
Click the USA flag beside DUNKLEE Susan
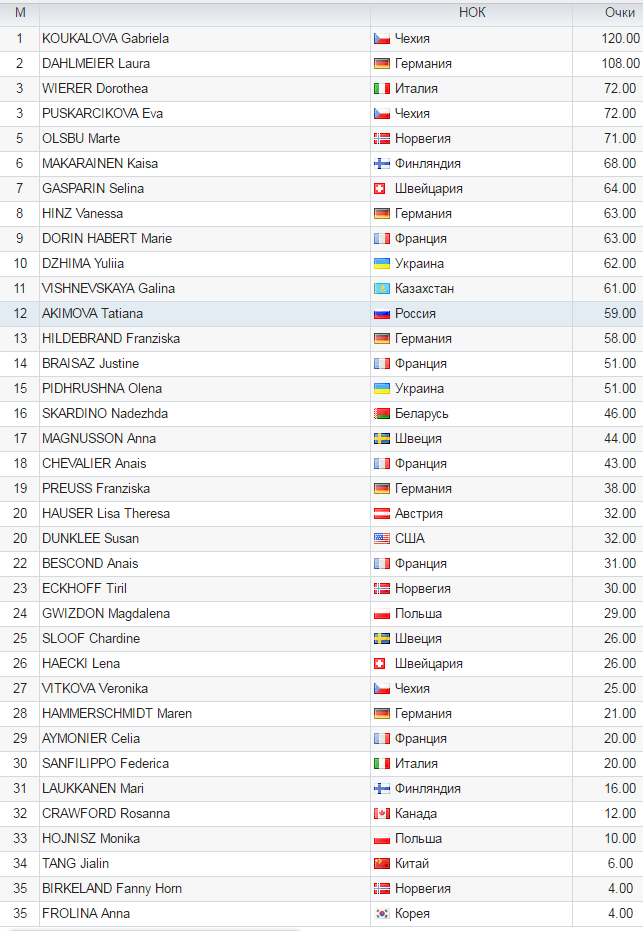(382, 539)
